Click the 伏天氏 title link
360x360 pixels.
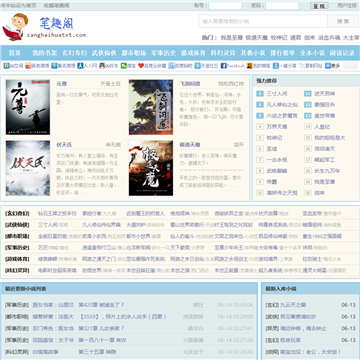tap(64, 145)
